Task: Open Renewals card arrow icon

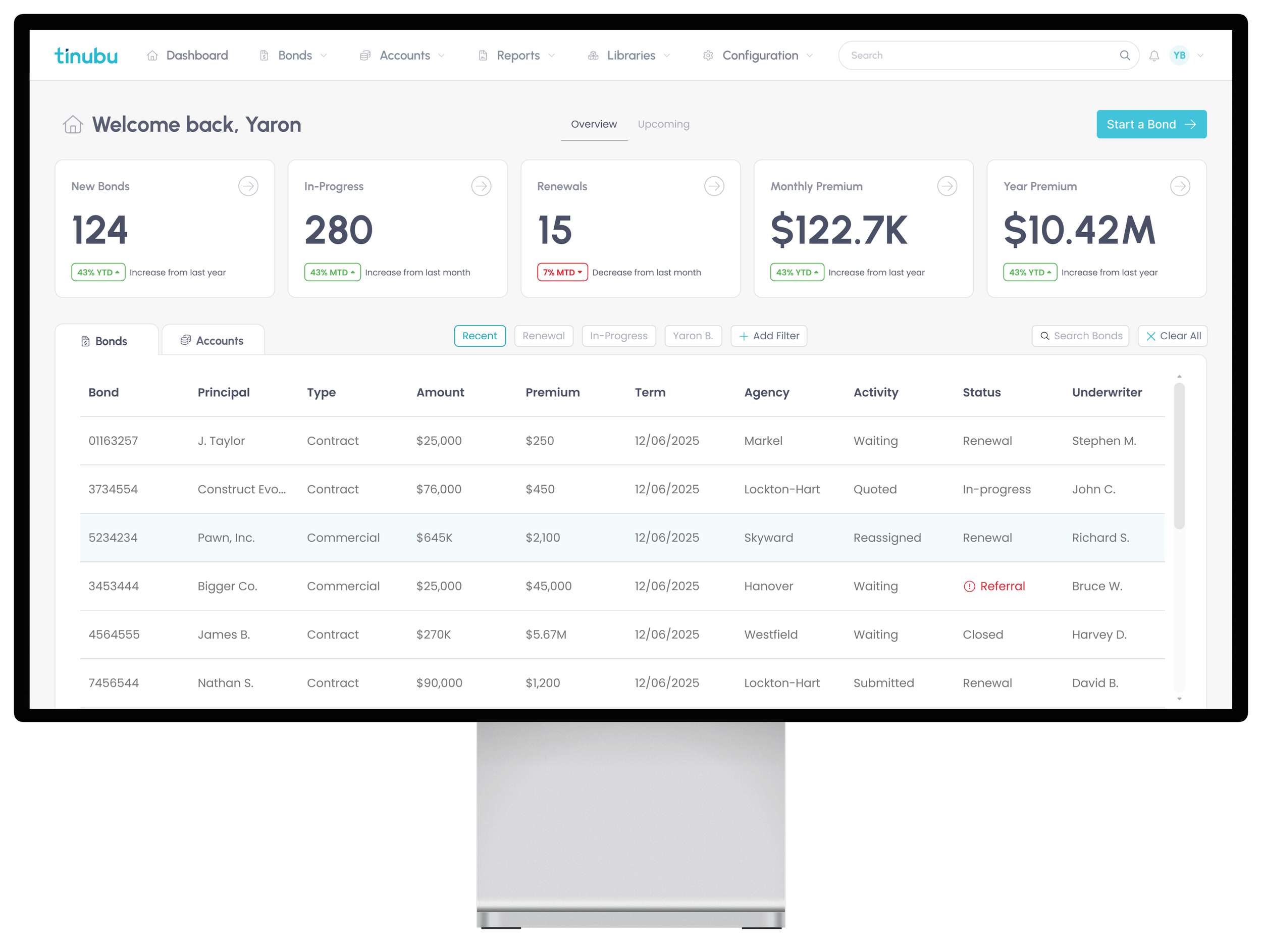Action: point(714,186)
